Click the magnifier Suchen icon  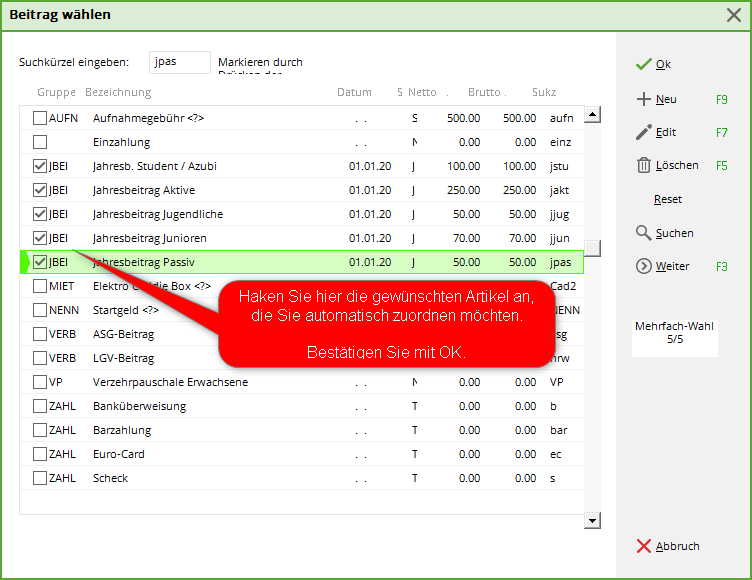click(x=643, y=233)
